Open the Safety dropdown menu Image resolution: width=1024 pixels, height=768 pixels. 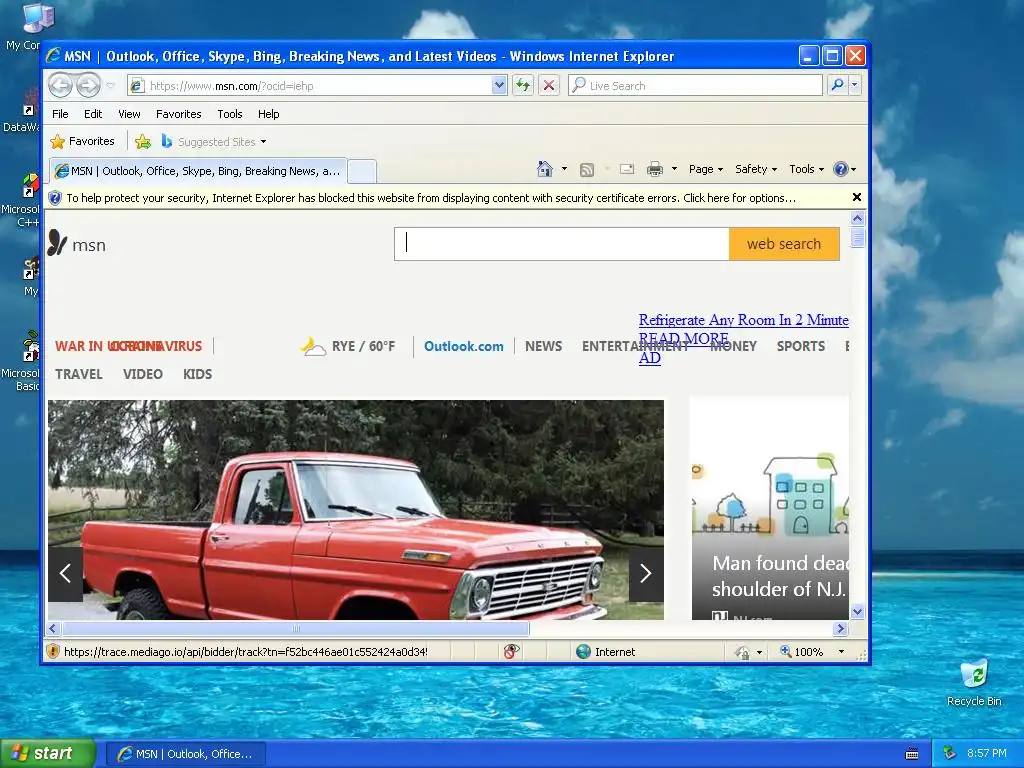(756, 169)
